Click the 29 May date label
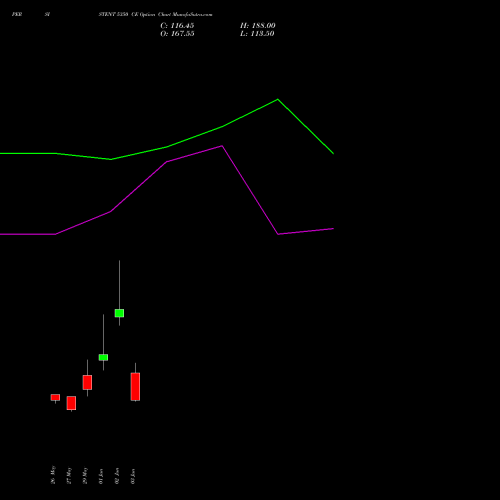The width and height of the screenshot is (500, 500). point(85,475)
